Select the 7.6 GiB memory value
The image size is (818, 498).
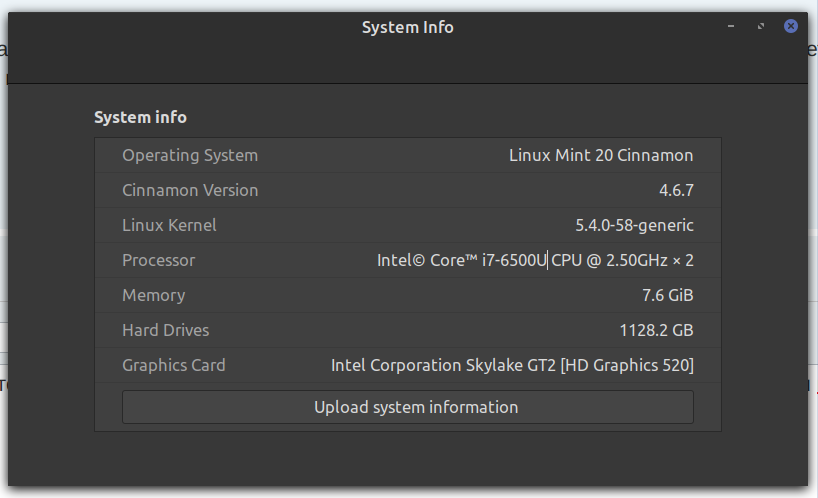tap(667, 295)
